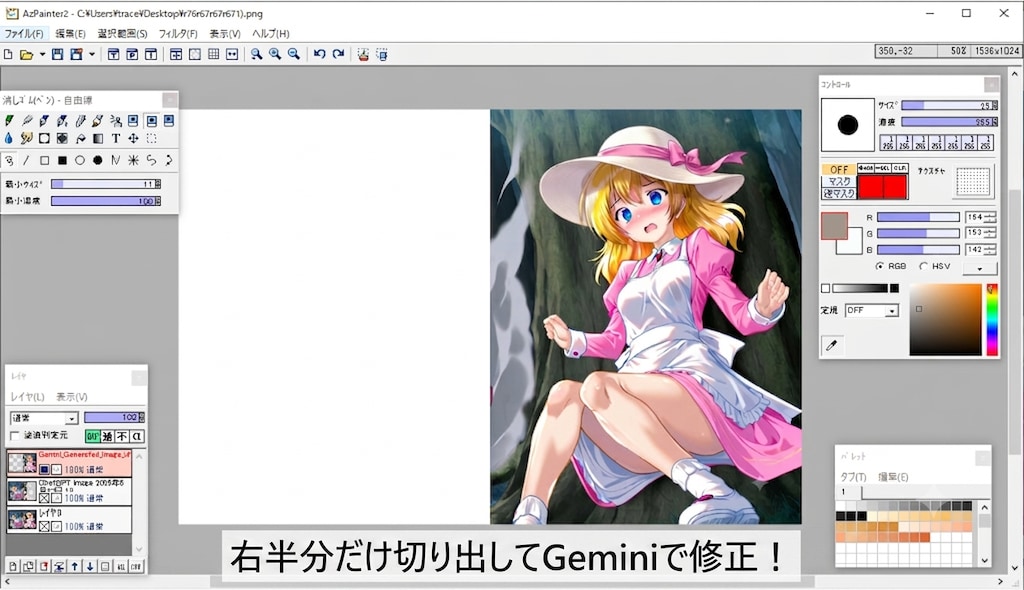This screenshot has height=590, width=1024.
Task: Choose the hollow circle draw shape
Action: tap(80, 160)
